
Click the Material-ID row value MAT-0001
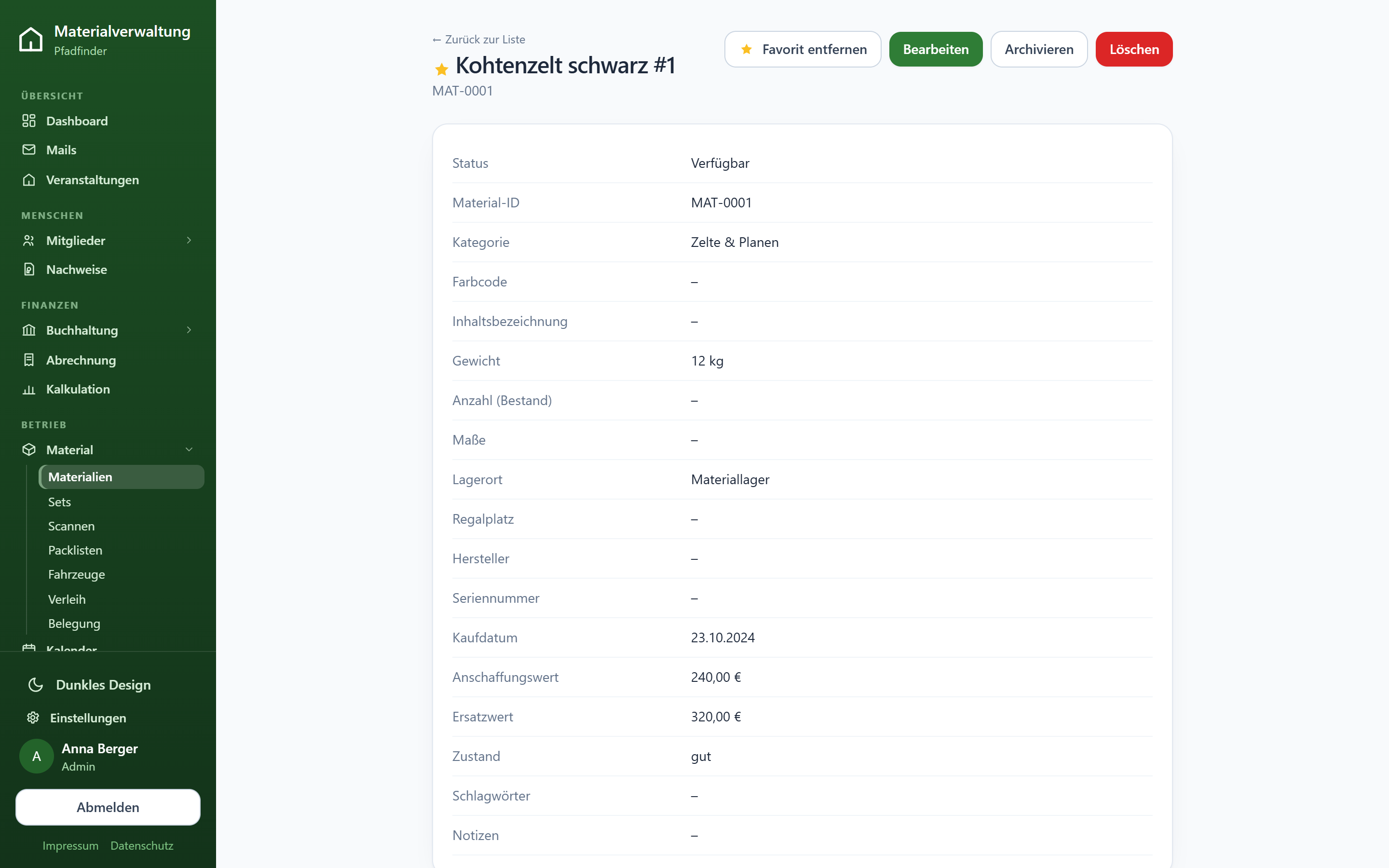[722, 203]
